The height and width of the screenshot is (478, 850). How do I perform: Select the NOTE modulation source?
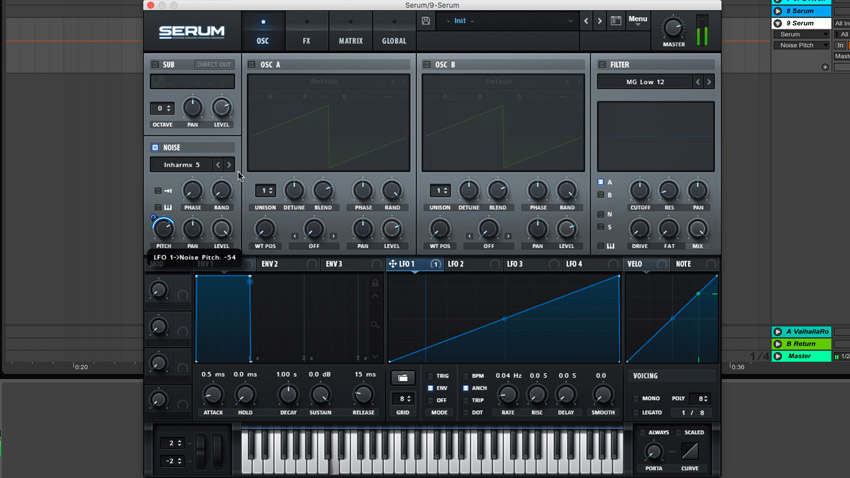(683, 264)
